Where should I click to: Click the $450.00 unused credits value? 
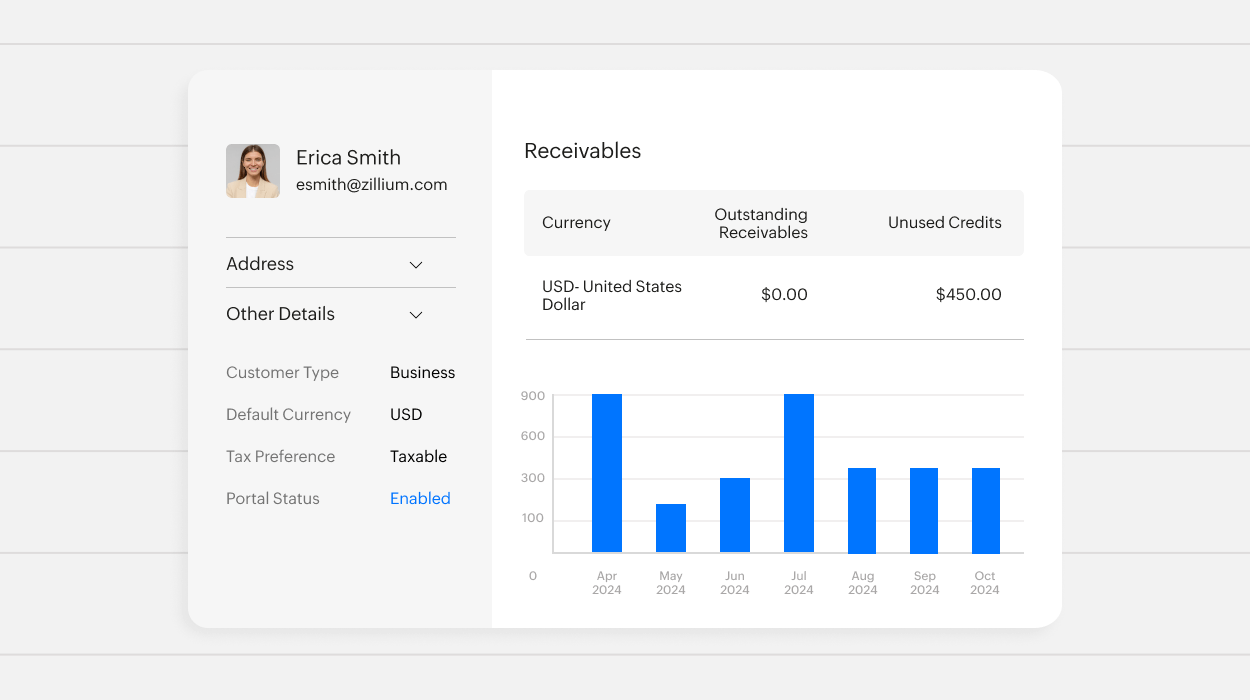click(968, 295)
